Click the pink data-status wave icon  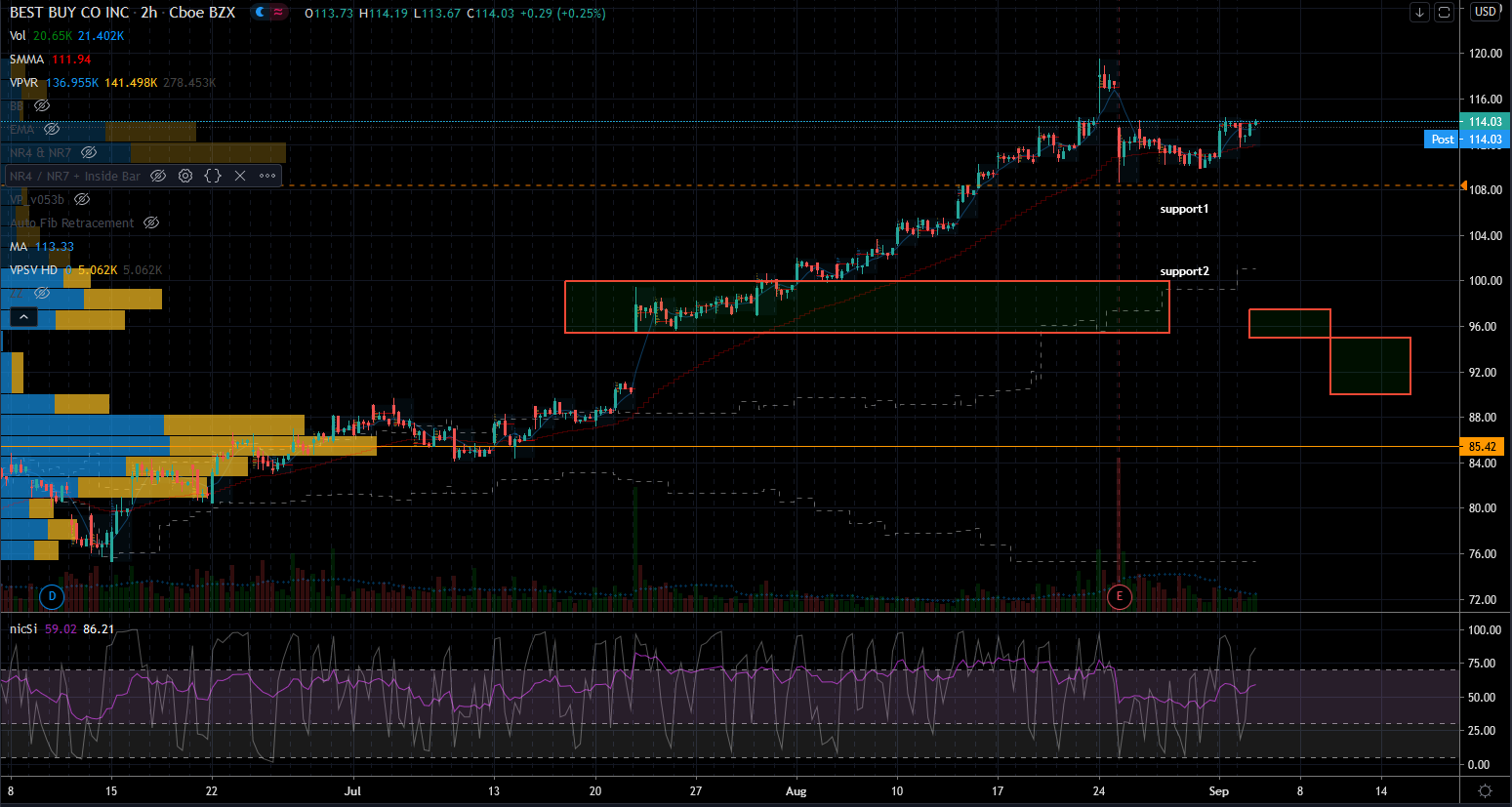pyautogui.click(x=279, y=13)
